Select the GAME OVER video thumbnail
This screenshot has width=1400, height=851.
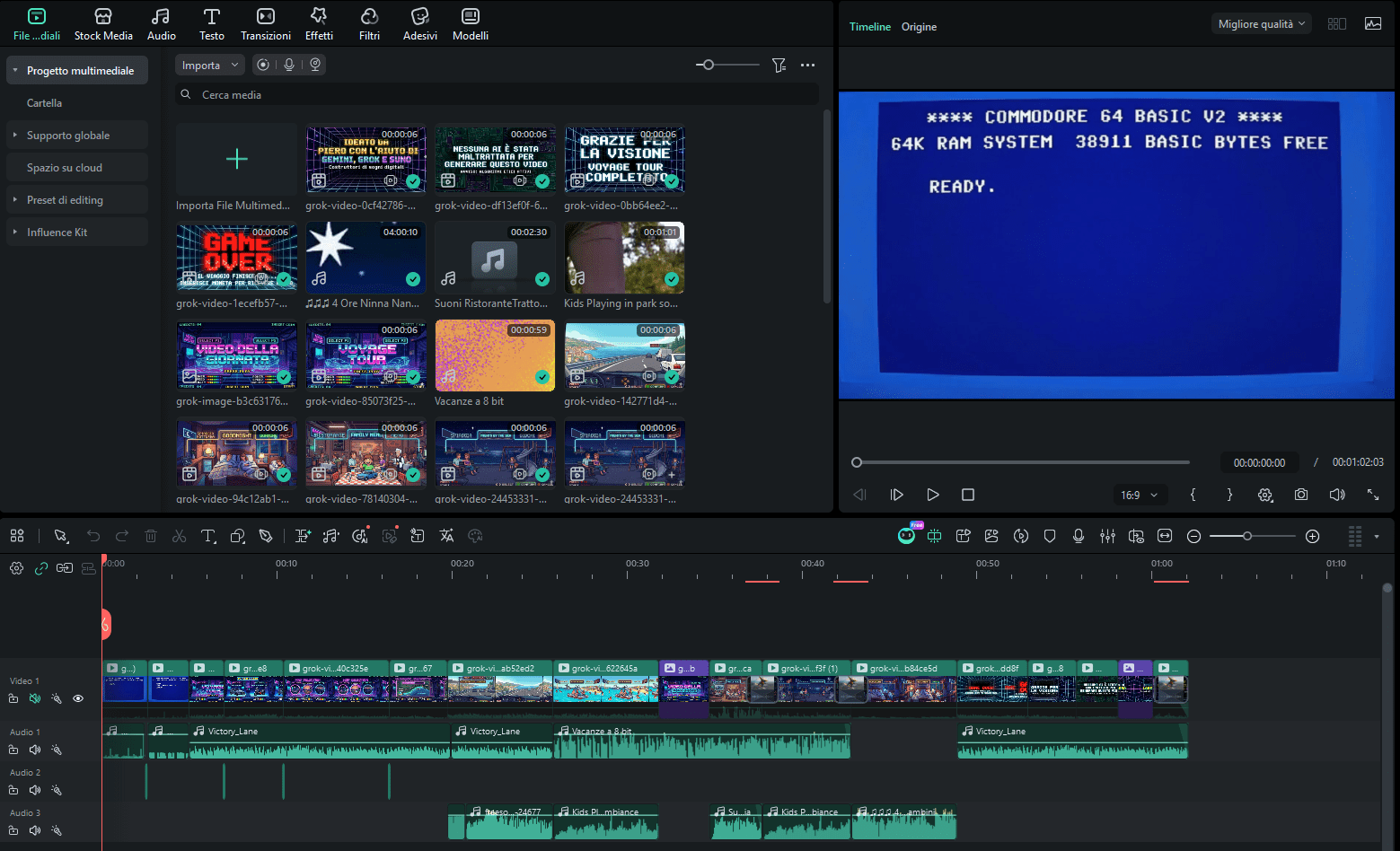tap(236, 256)
